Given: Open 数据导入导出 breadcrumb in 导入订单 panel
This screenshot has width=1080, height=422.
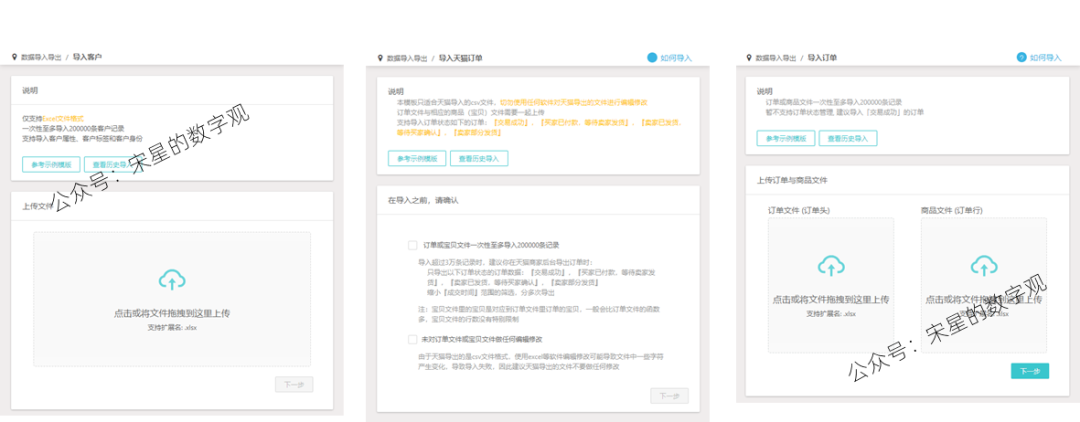Looking at the screenshot, I should tap(775, 58).
